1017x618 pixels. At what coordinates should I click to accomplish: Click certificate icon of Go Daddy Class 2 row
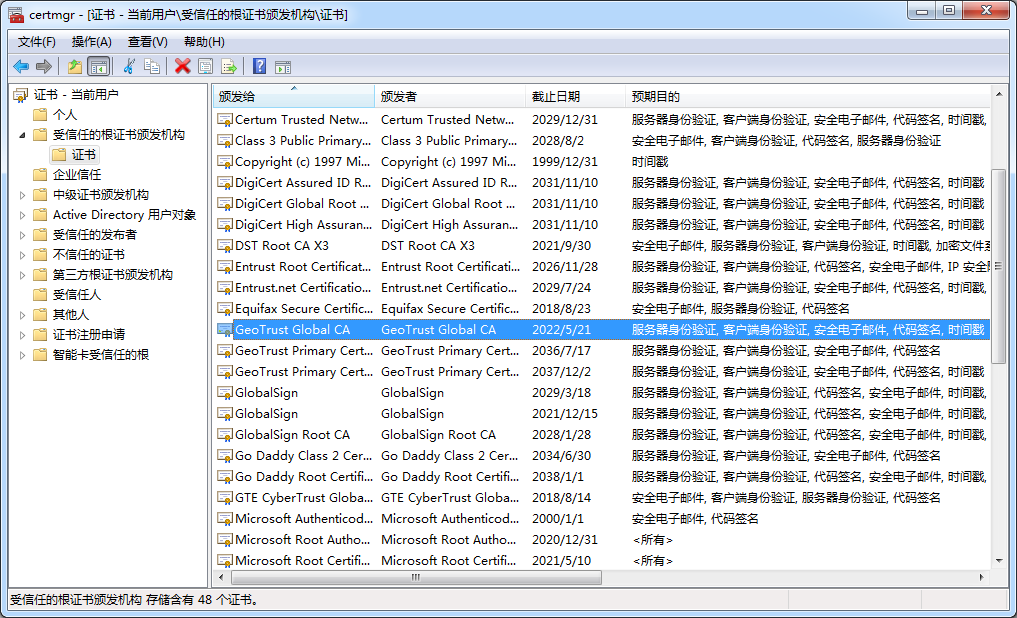[224, 456]
